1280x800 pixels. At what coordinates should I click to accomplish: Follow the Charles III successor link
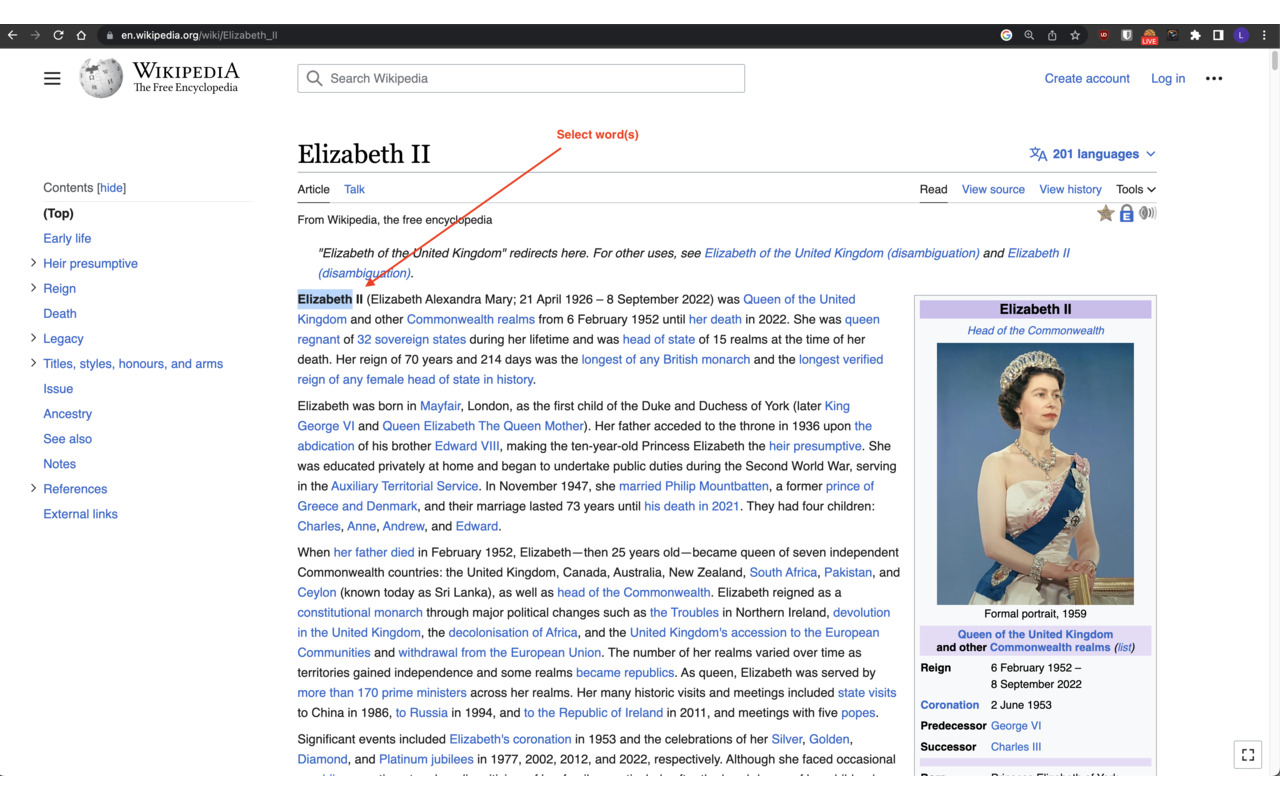pos(1015,746)
